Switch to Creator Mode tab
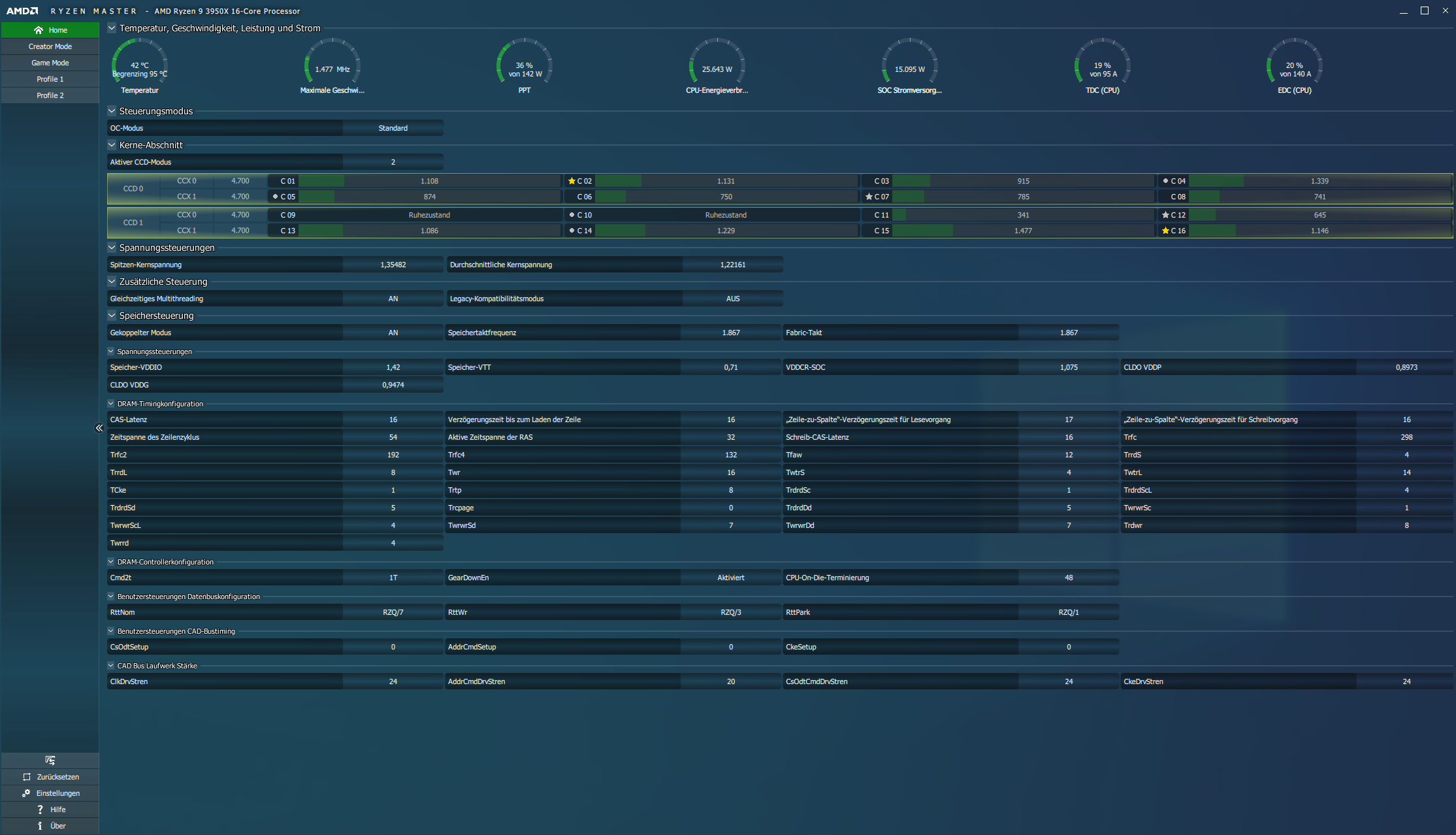1456x835 pixels. (50, 46)
